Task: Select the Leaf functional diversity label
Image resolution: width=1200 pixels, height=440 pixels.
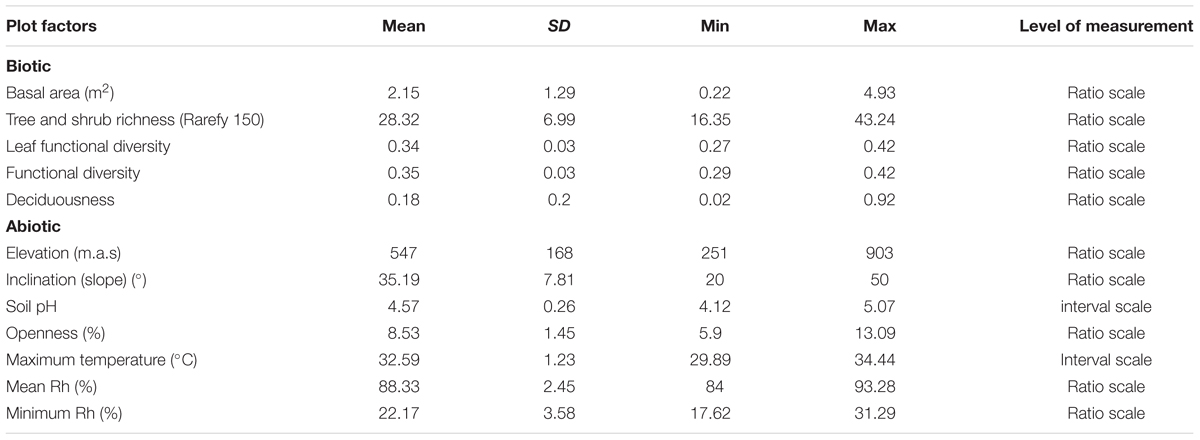Action: click(88, 147)
